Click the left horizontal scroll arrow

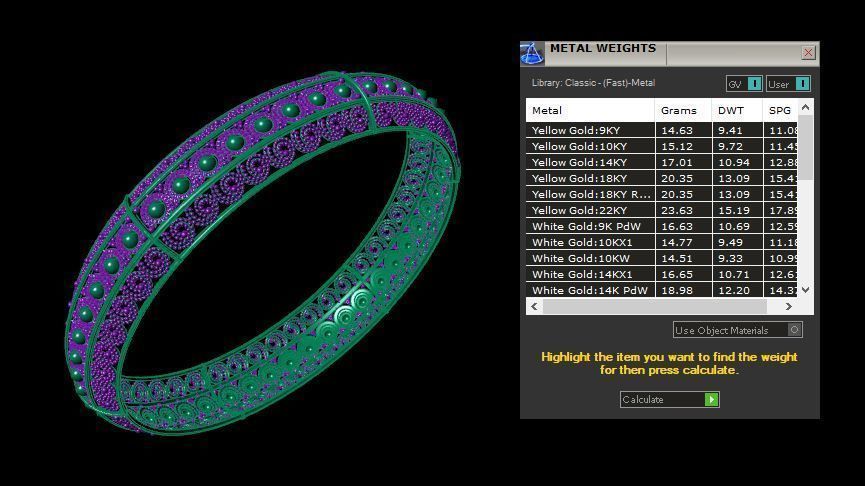coord(534,306)
